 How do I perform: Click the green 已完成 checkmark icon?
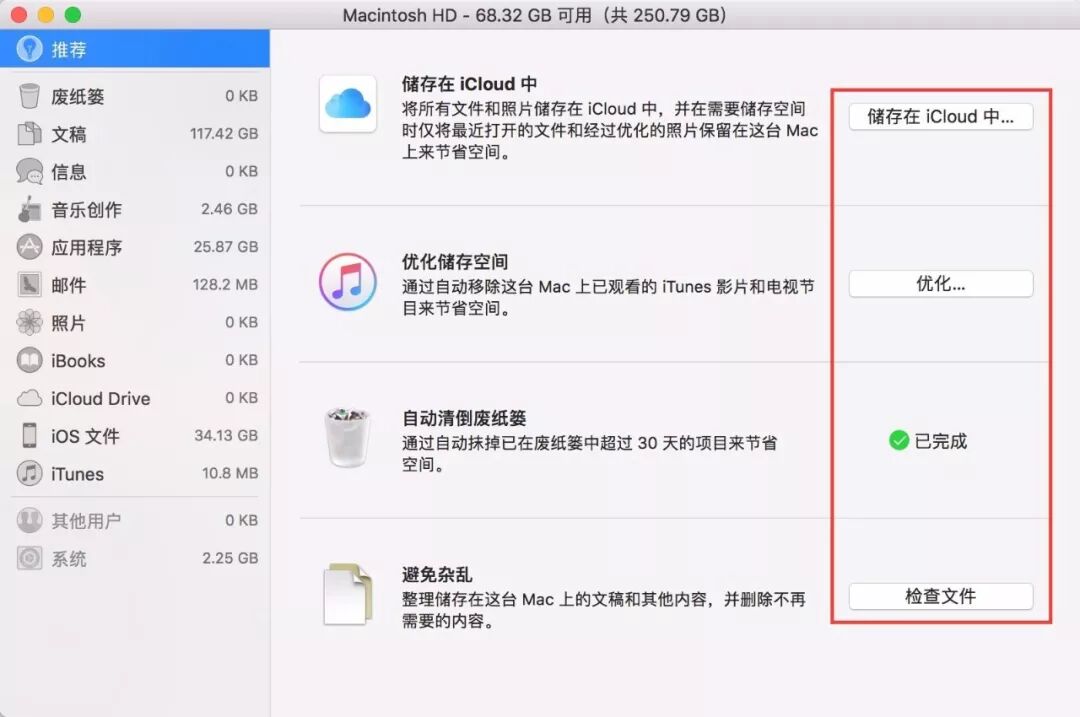(x=899, y=440)
